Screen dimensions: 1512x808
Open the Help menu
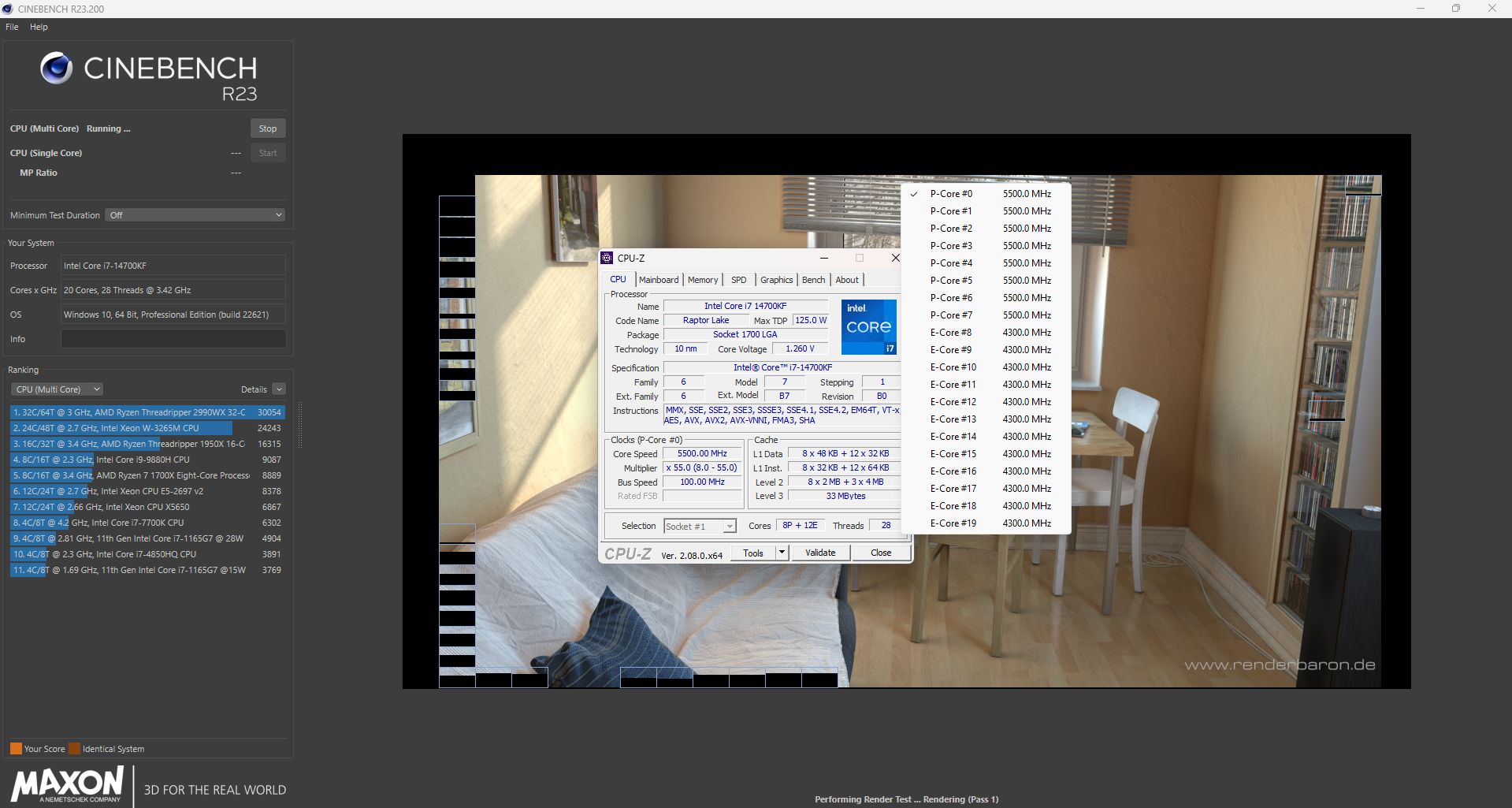39,27
